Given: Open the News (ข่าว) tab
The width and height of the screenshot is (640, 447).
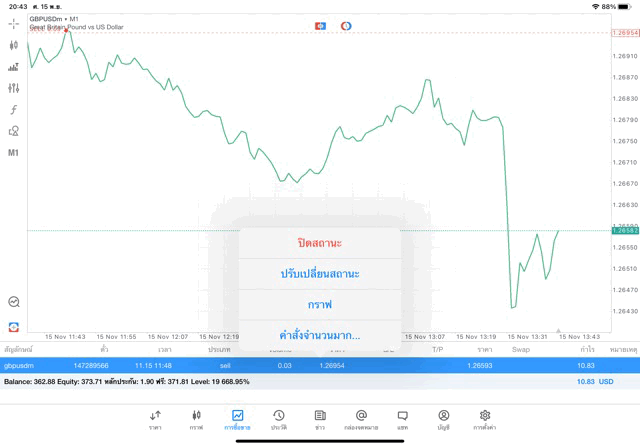Looking at the screenshot, I should pos(319,419).
